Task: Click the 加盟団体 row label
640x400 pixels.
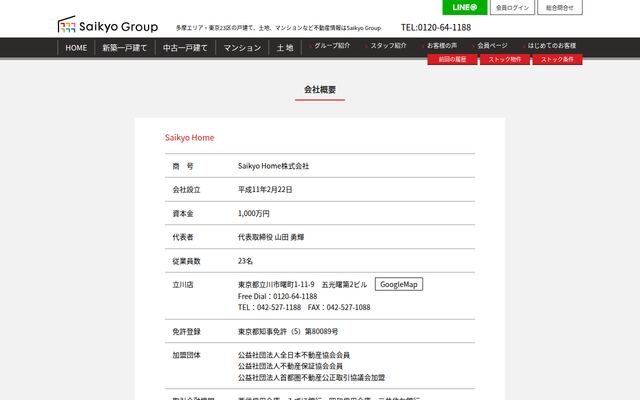Action: pos(187,355)
